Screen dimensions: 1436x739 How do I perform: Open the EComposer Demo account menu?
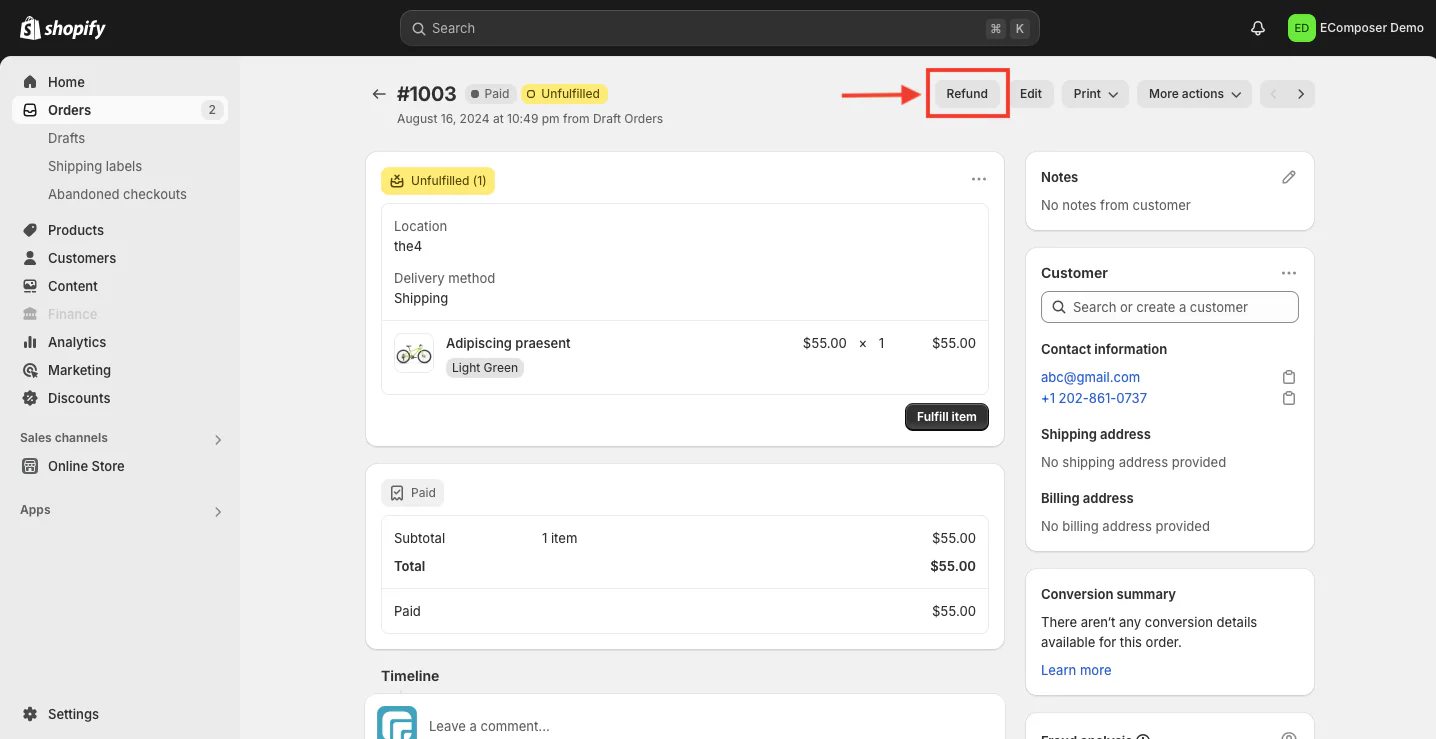[x=1357, y=28]
